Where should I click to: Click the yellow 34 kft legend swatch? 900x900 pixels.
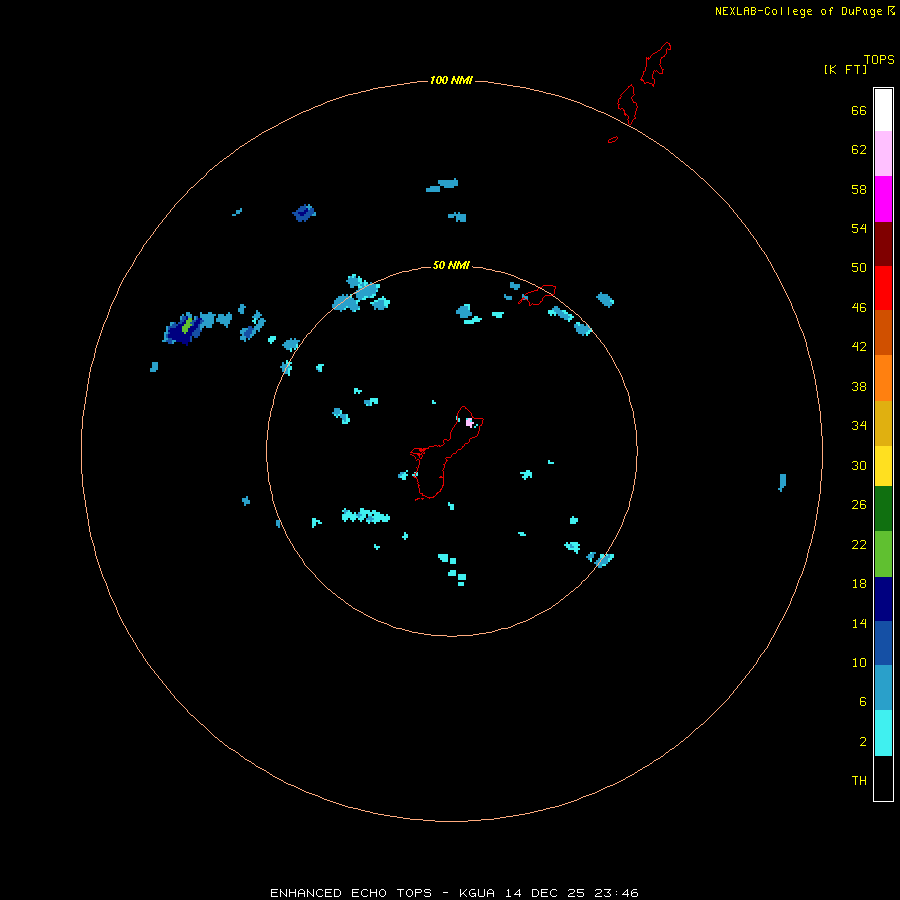(x=883, y=465)
